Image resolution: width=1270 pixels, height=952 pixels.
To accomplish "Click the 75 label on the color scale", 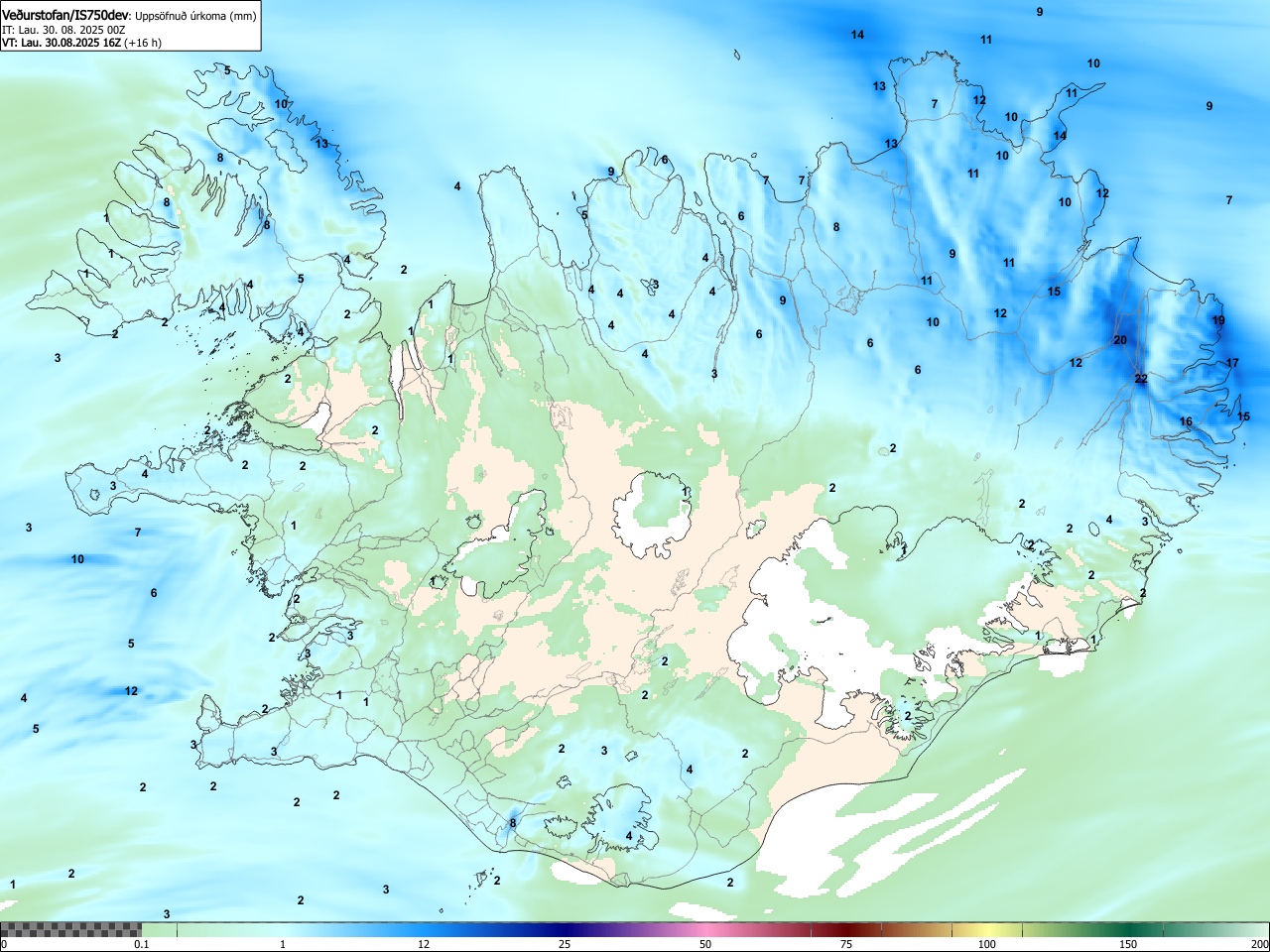I will point(846,944).
